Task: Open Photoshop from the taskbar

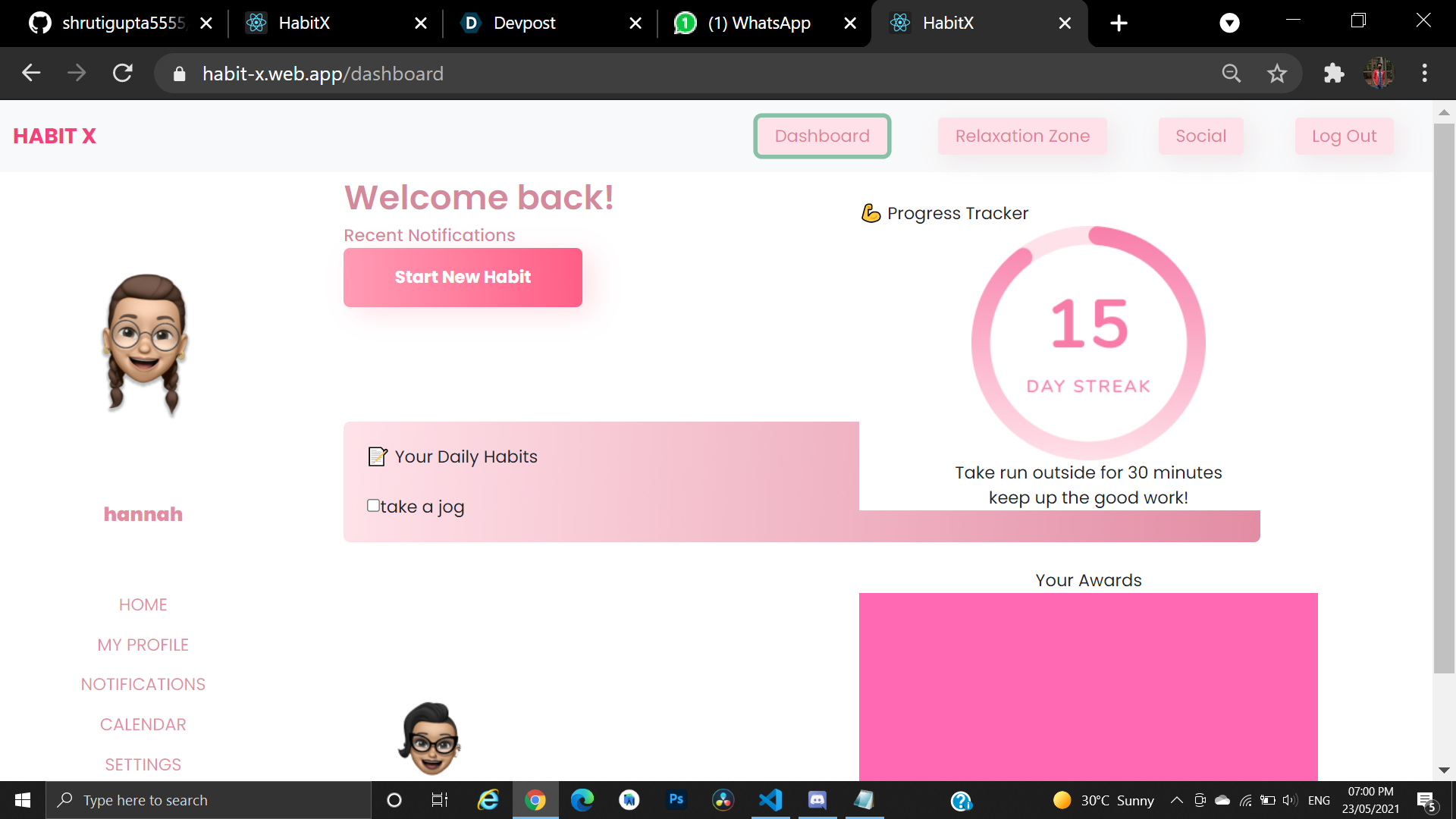Action: tap(676, 800)
